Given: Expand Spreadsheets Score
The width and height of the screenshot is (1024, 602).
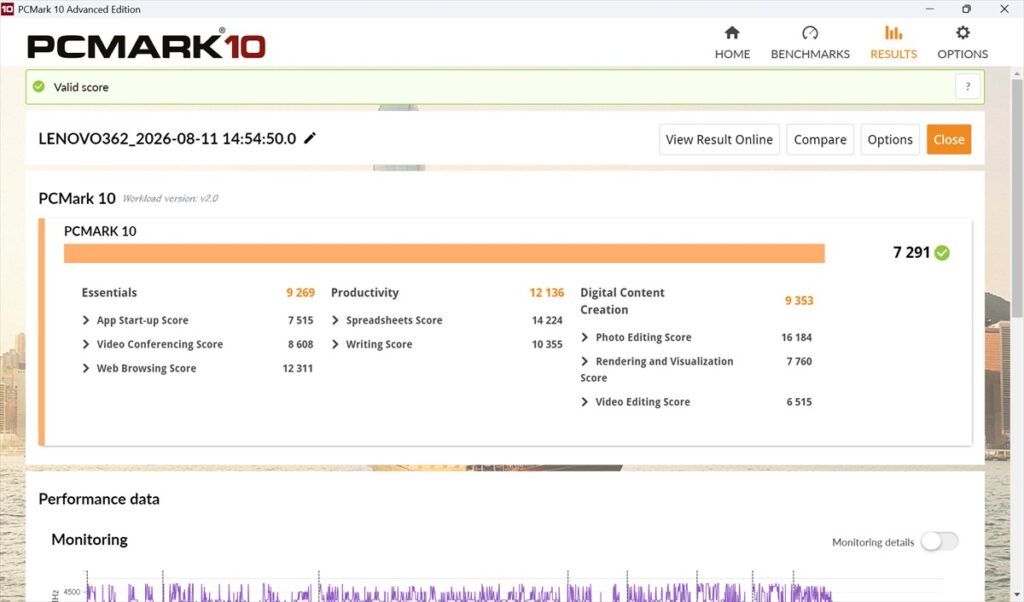Looking at the screenshot, I should [335, 320].
